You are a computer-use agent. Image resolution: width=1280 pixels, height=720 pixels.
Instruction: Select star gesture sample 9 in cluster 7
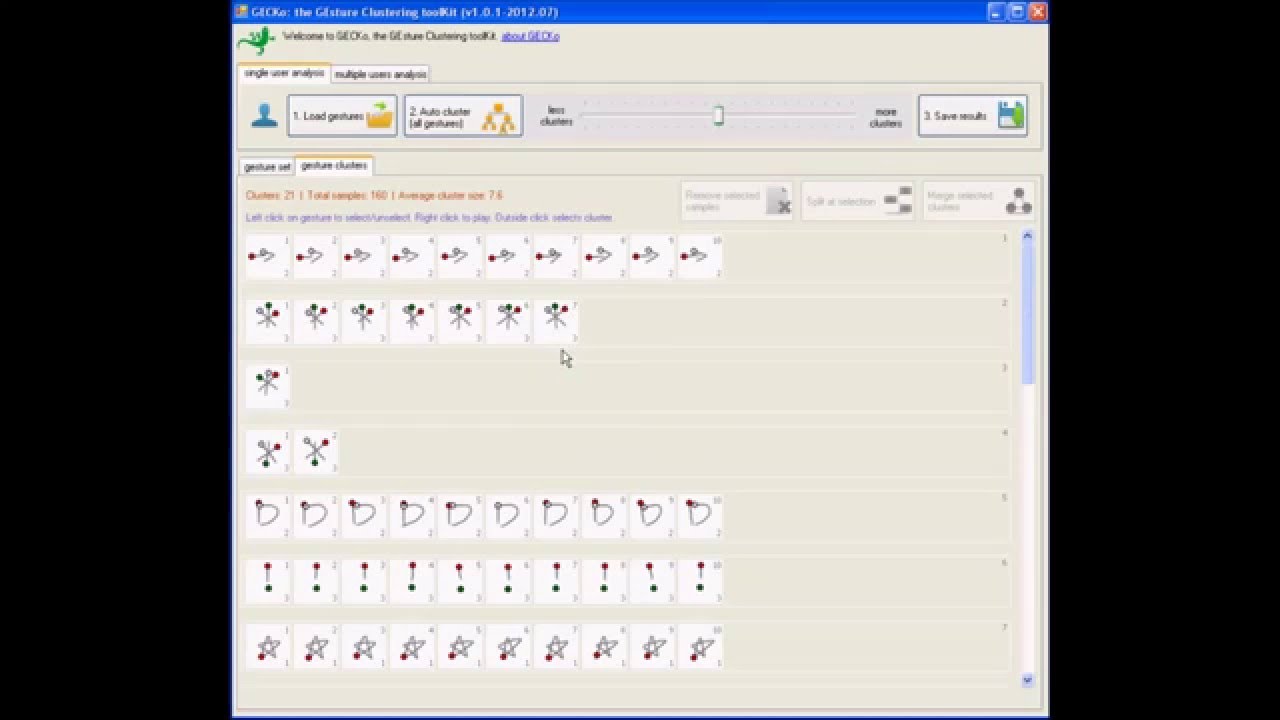(x=651, y=647)
